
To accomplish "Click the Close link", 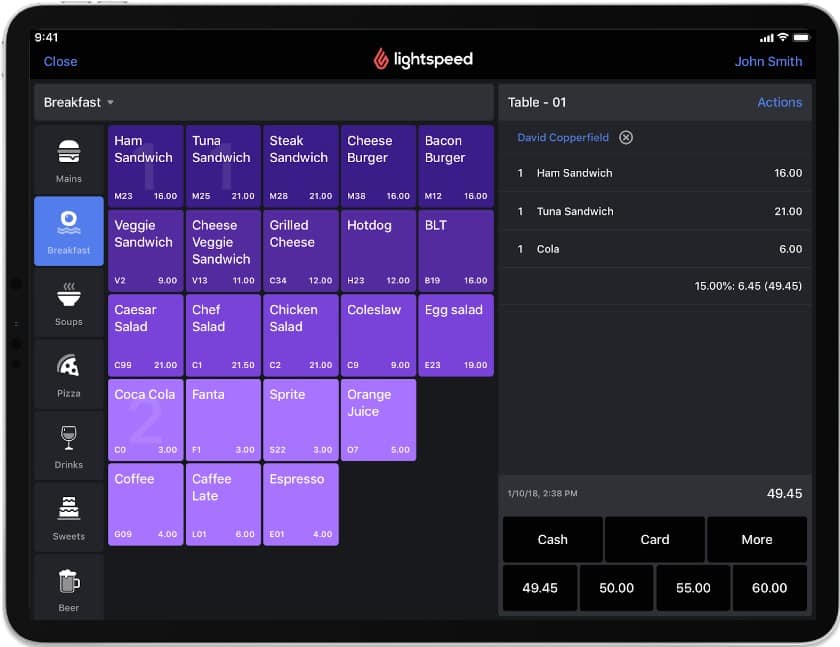I will pyautogui.click(x=60, y=61).
